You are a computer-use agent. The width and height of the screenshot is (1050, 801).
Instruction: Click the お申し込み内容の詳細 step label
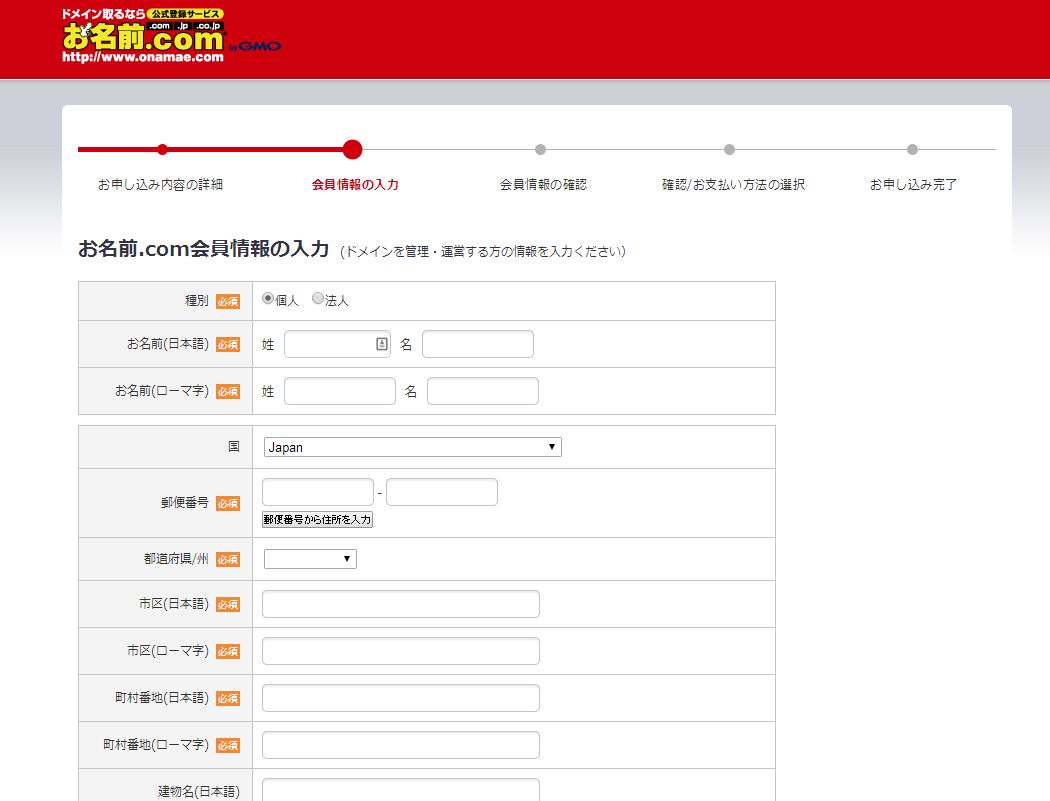pyautogui.click(x=161, y=184)
